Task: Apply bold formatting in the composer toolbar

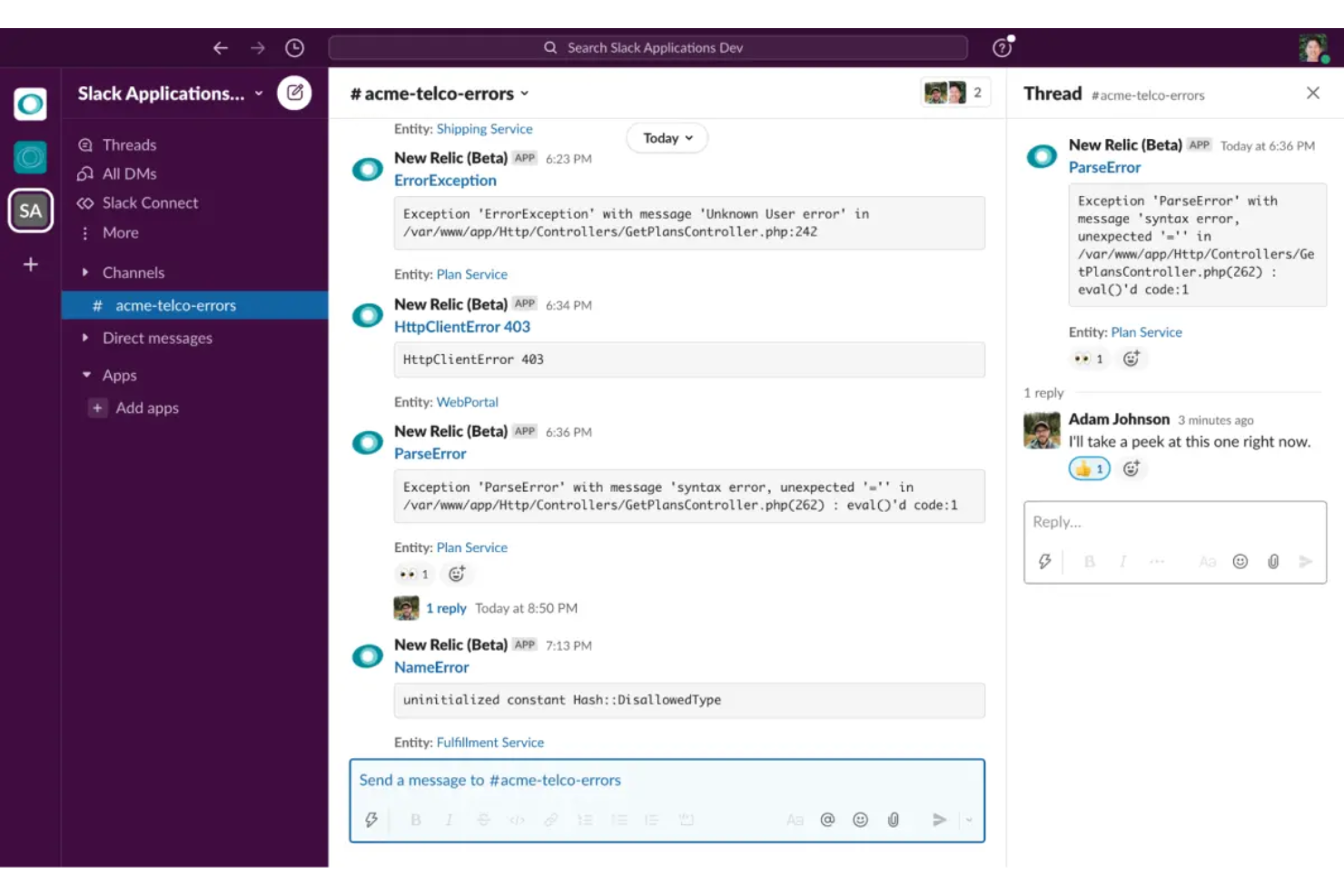Action: pos(416,820)
